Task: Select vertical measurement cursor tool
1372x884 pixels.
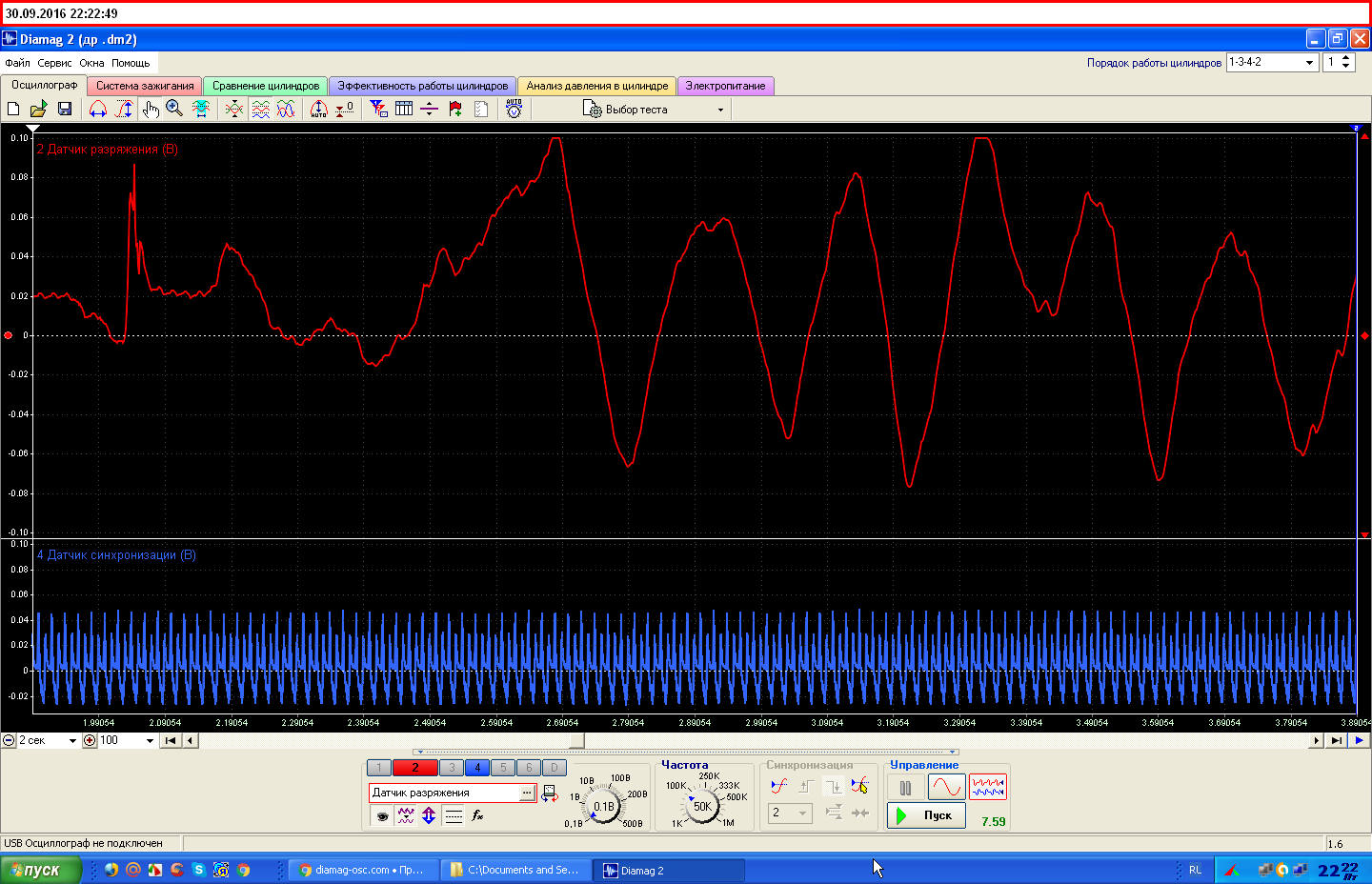Action: tap(124, 109)
